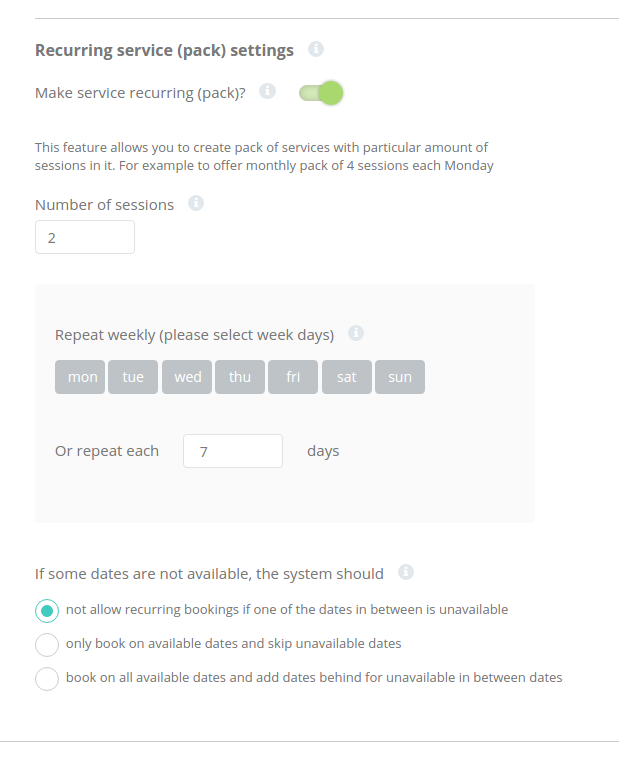Click the 'Recurring service (pack) settings' heading

click(164, 50)
